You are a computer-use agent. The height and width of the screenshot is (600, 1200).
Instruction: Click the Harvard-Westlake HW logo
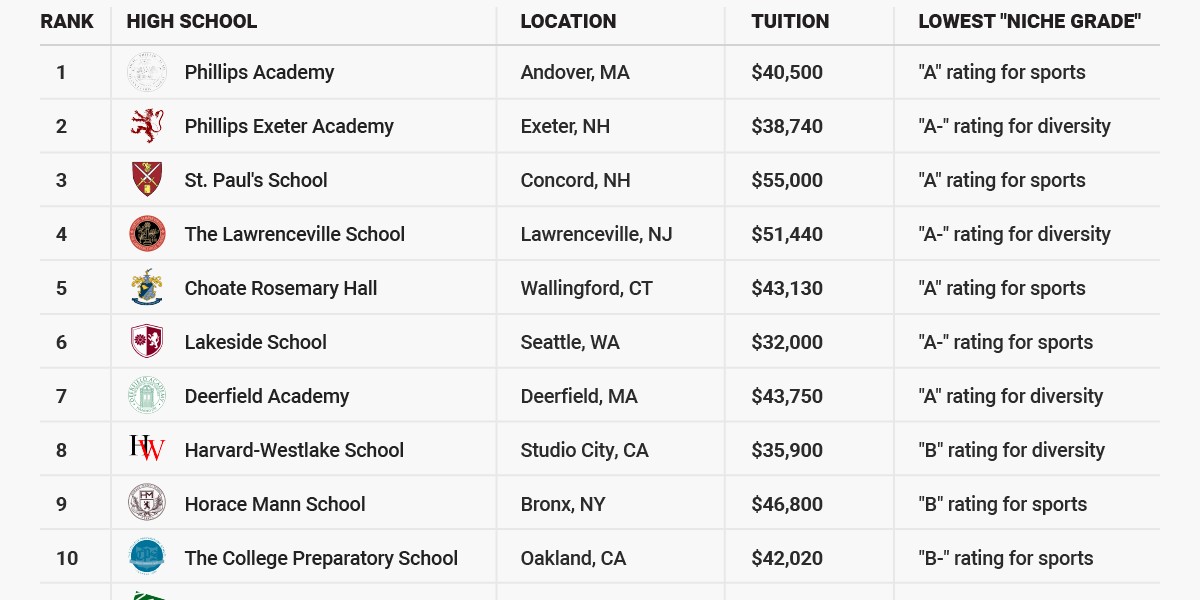(147, 448)
